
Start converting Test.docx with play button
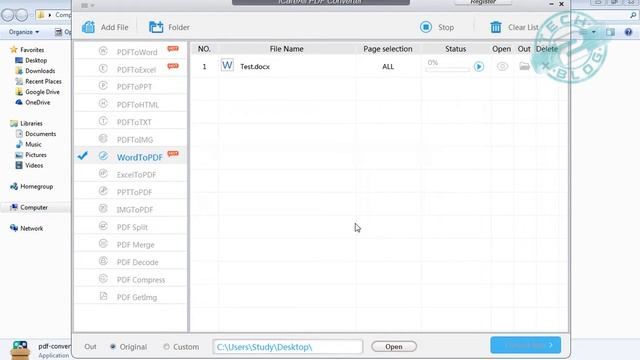coord(479,66)
